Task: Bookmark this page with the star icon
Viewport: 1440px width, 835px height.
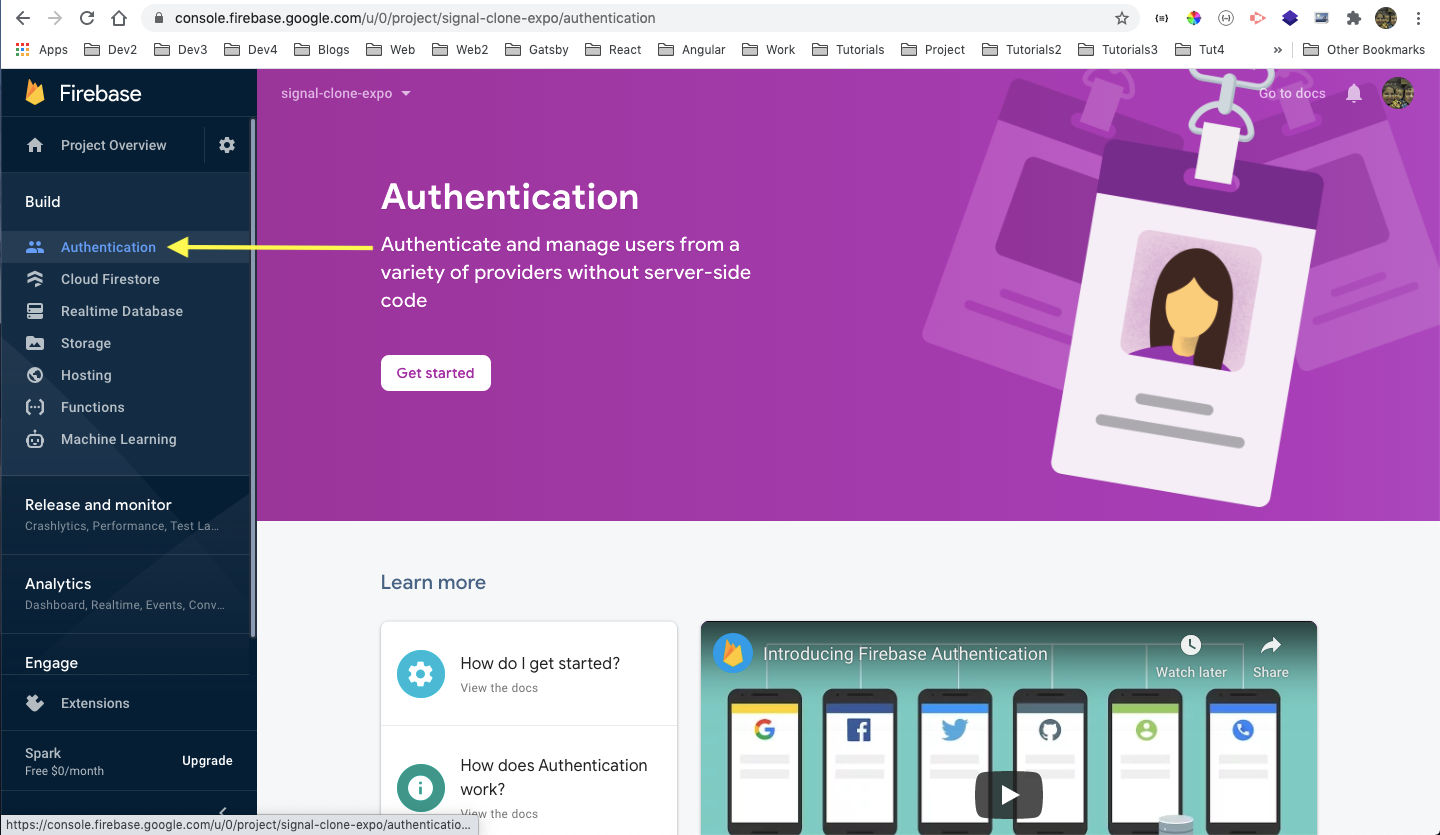Action: point(1121,18)
